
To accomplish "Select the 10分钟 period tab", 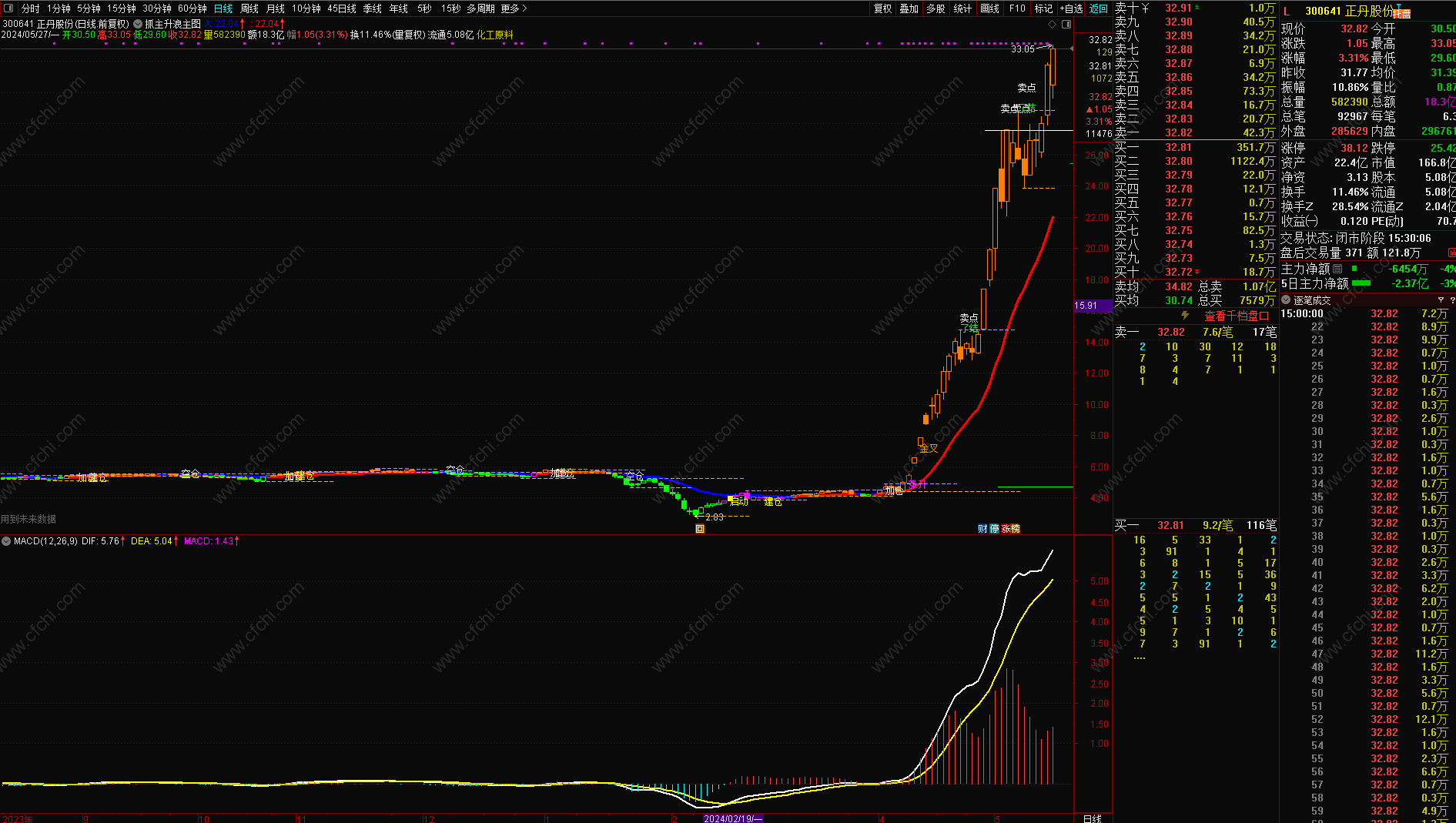I will tap(306, 8).
